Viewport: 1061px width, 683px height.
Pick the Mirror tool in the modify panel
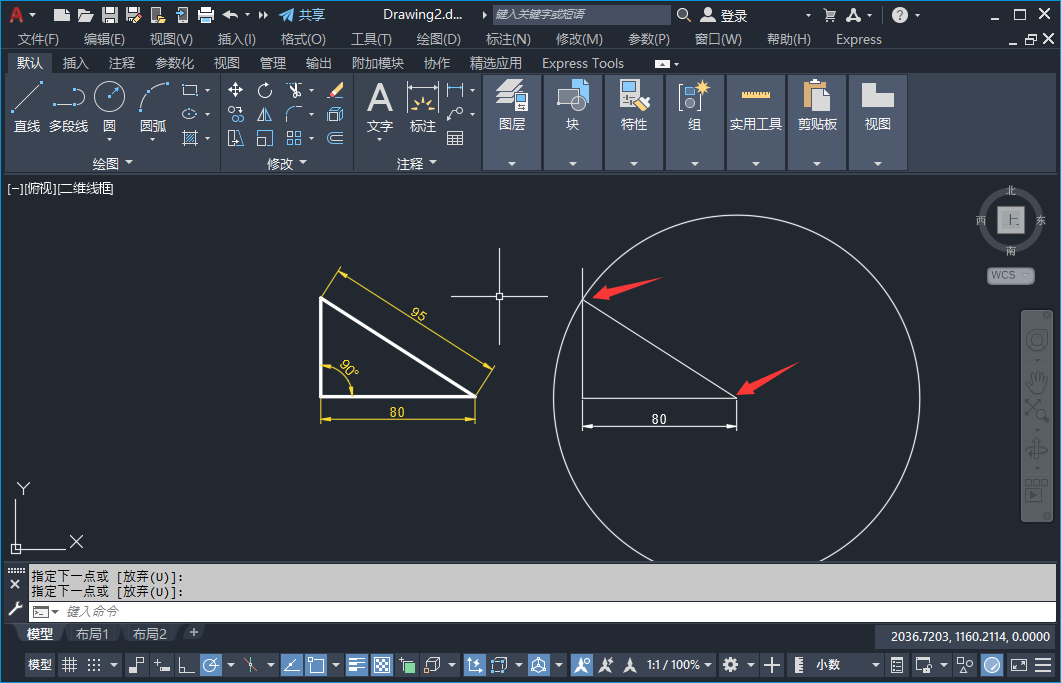tap(264, 114)
